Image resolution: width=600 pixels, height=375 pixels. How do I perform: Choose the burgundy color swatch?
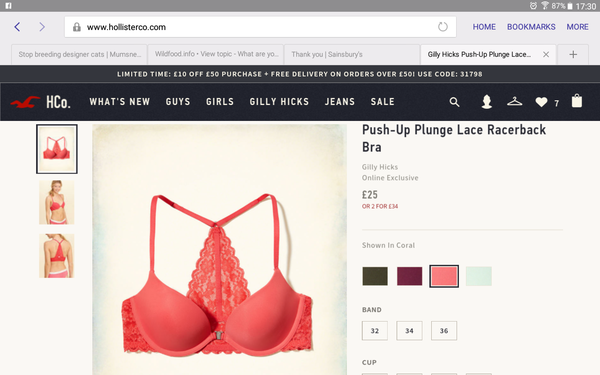click(409, 276)
